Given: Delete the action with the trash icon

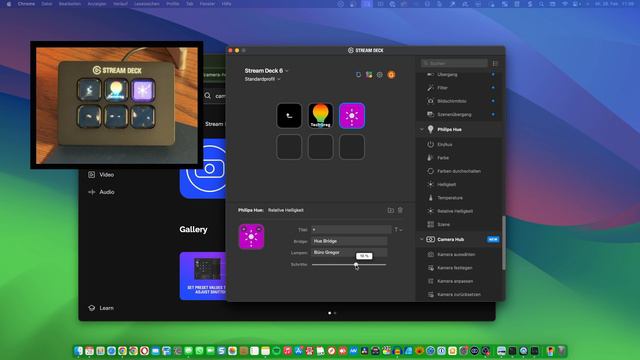Looking at the screenshot, I should pyautogui.click(x=400, y=210).
